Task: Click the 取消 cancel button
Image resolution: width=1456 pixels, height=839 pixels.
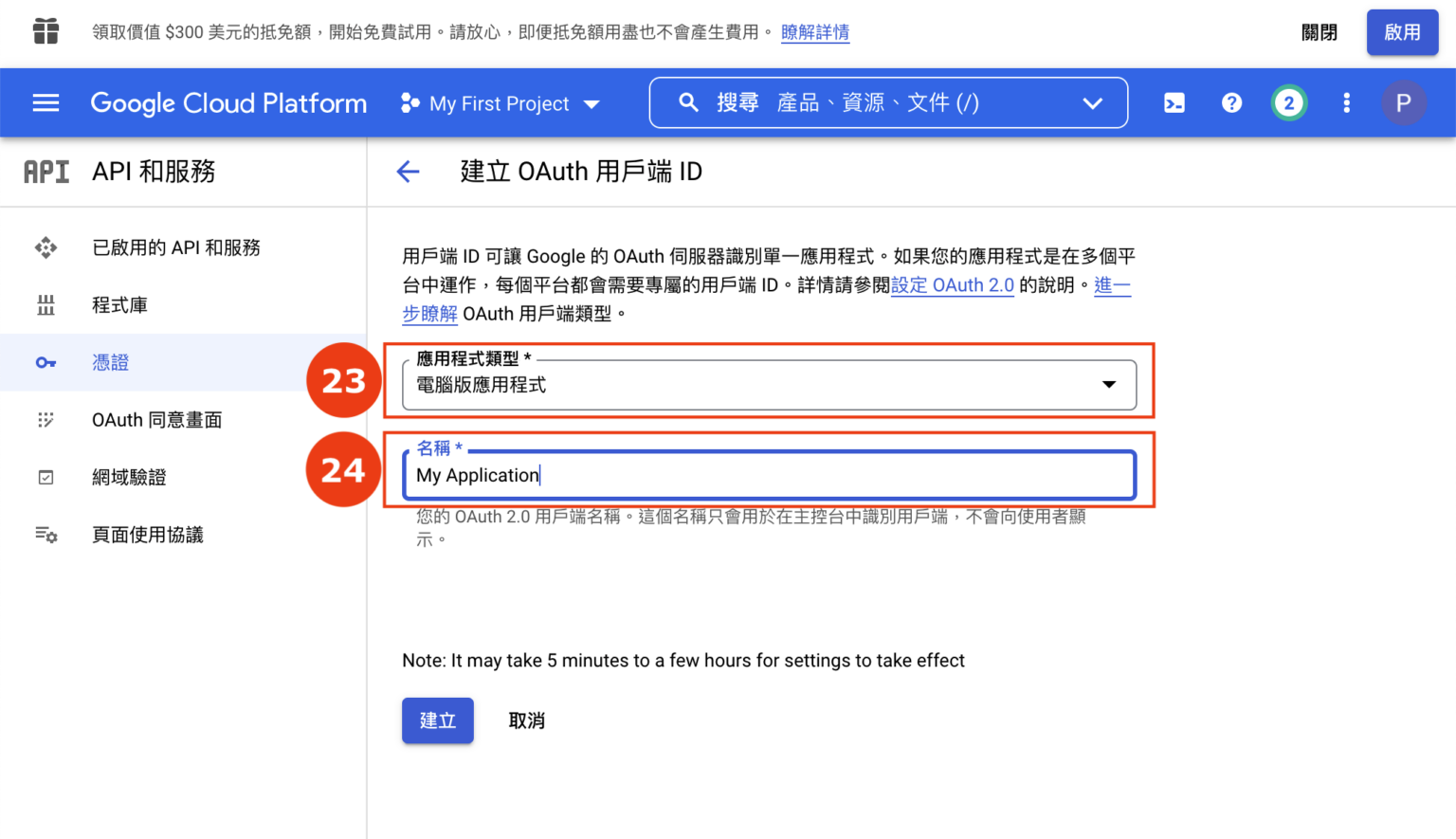Action: (x=527, y=720)
